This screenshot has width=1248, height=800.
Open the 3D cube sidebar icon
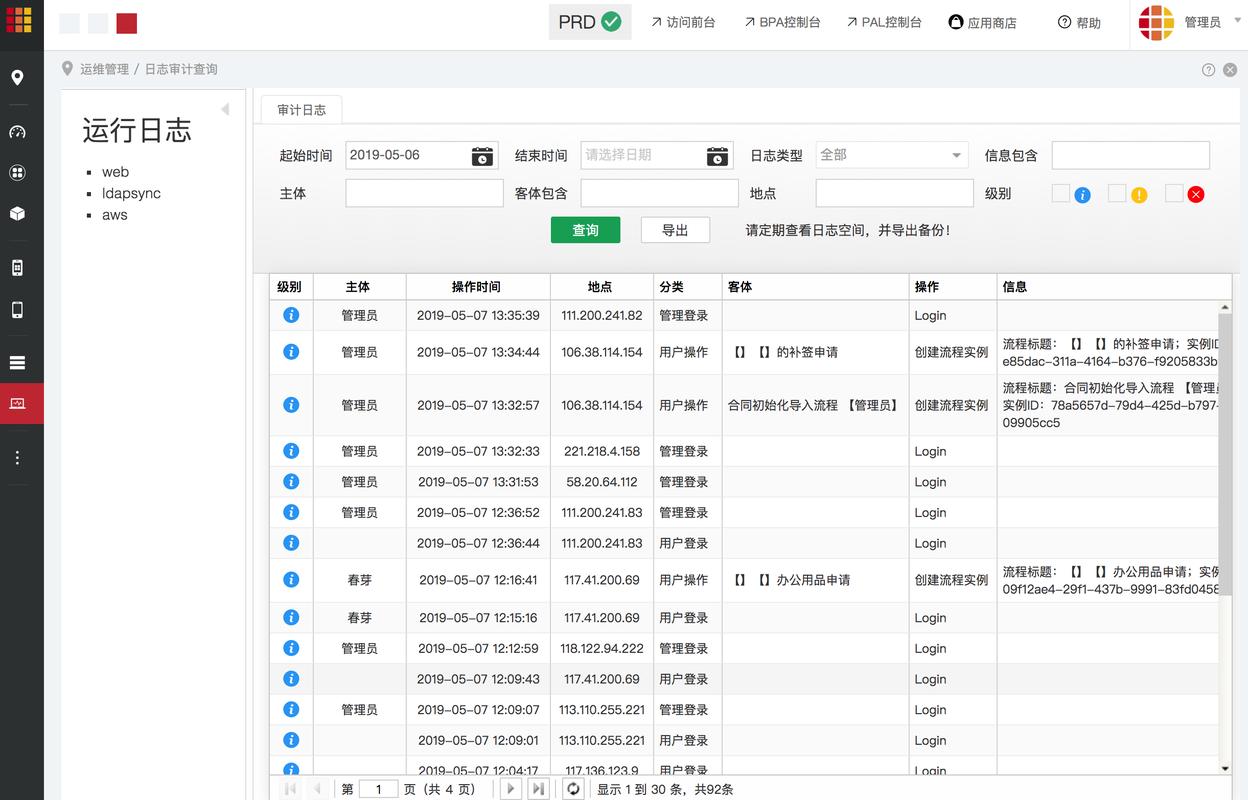(x=17, y=213)
